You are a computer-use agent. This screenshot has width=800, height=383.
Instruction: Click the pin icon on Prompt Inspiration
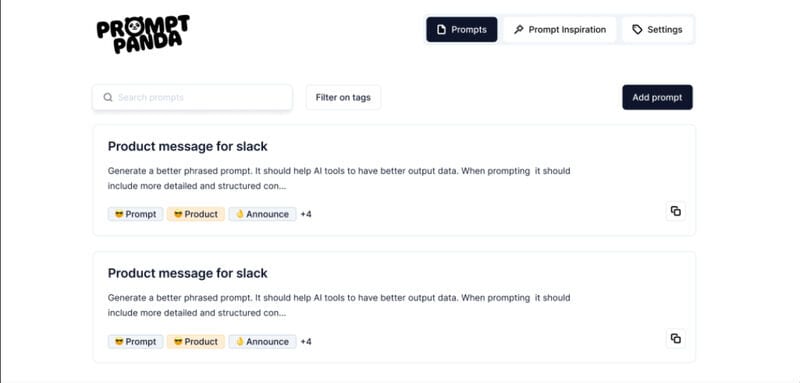pyautogui.click(x=518, y=30)
